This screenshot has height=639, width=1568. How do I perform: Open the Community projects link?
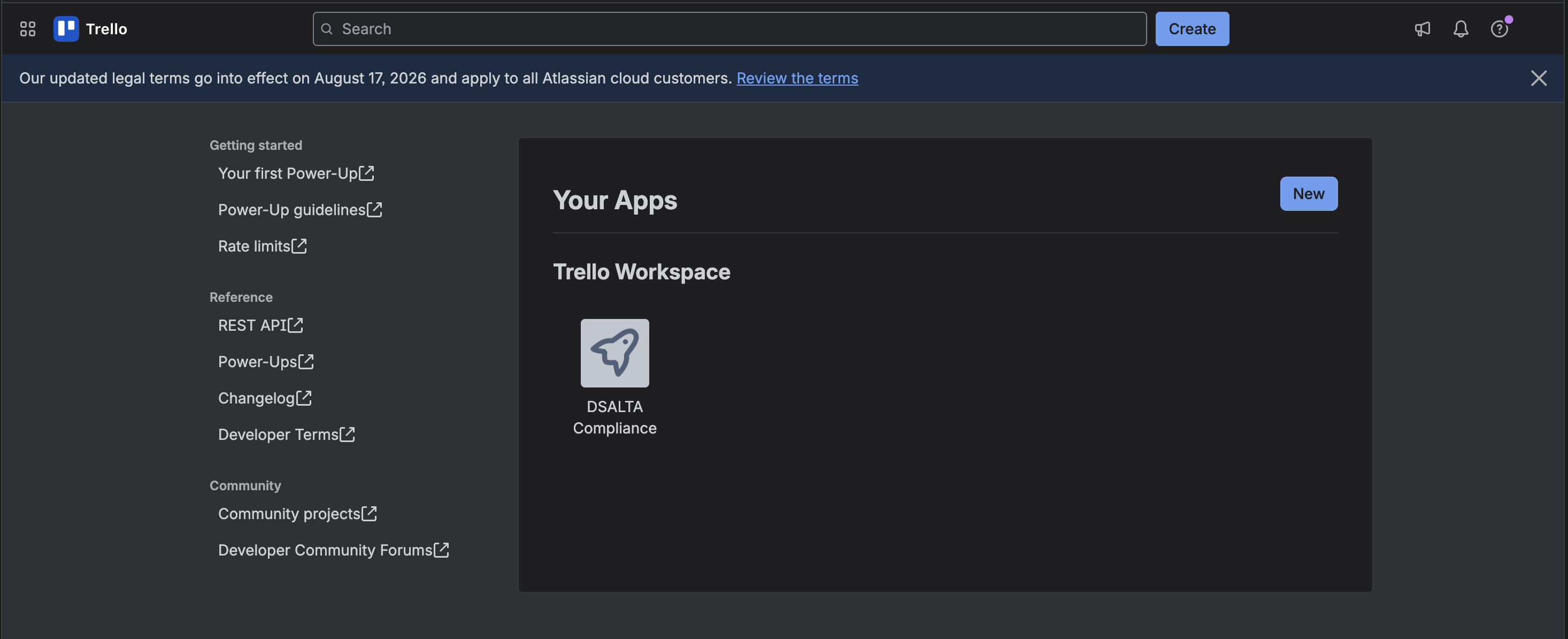297,514
